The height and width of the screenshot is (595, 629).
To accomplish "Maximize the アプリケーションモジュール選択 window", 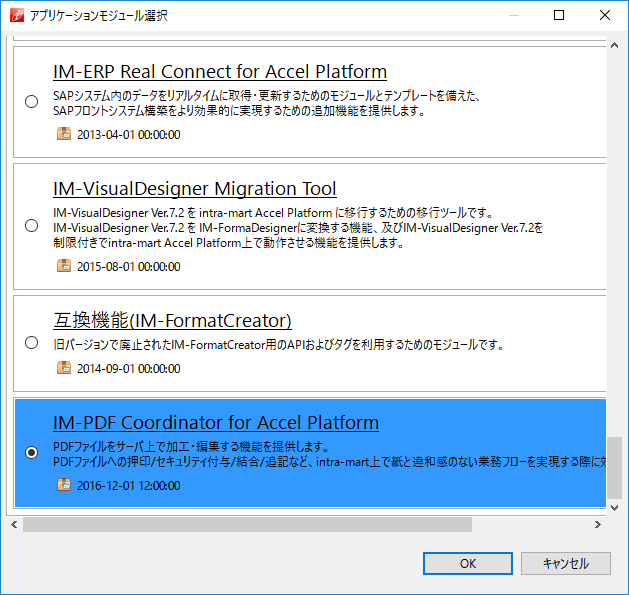I will 559,15.
